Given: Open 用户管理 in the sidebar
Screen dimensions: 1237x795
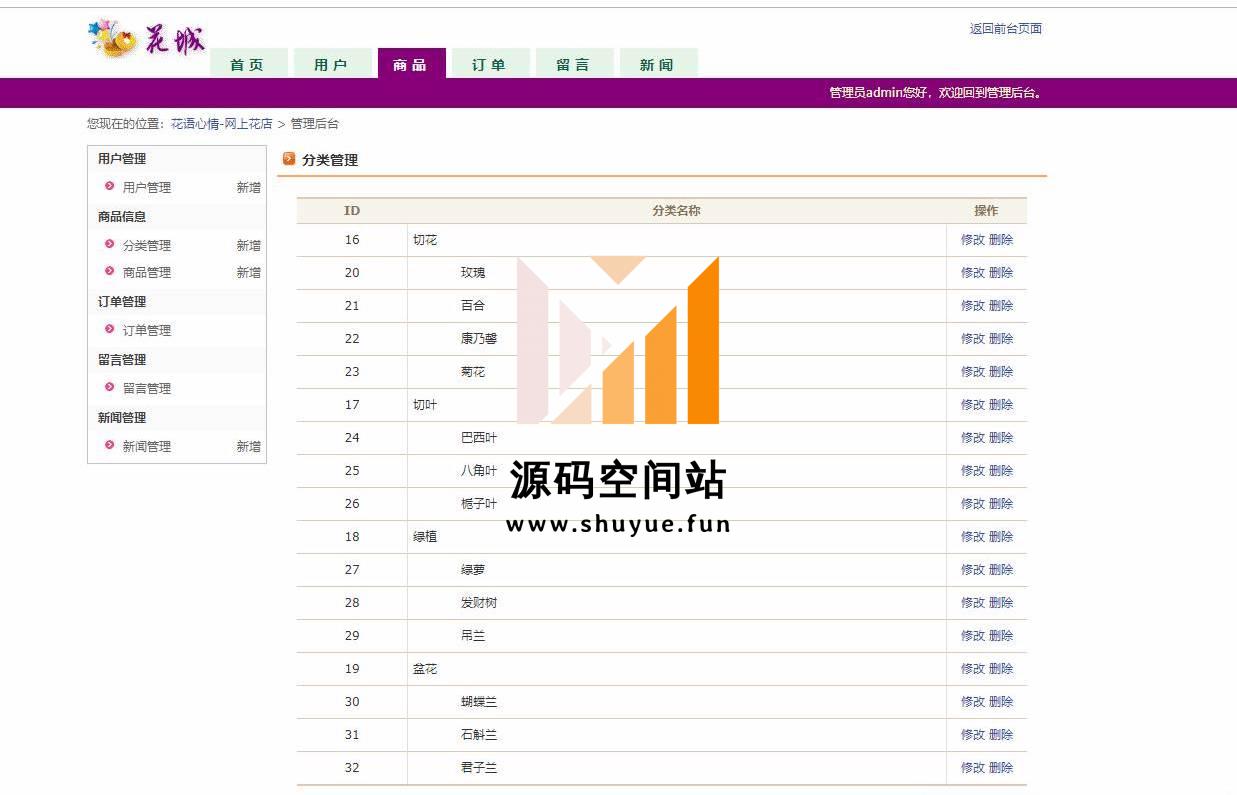Looking at the screenshot, I should 147,187.
